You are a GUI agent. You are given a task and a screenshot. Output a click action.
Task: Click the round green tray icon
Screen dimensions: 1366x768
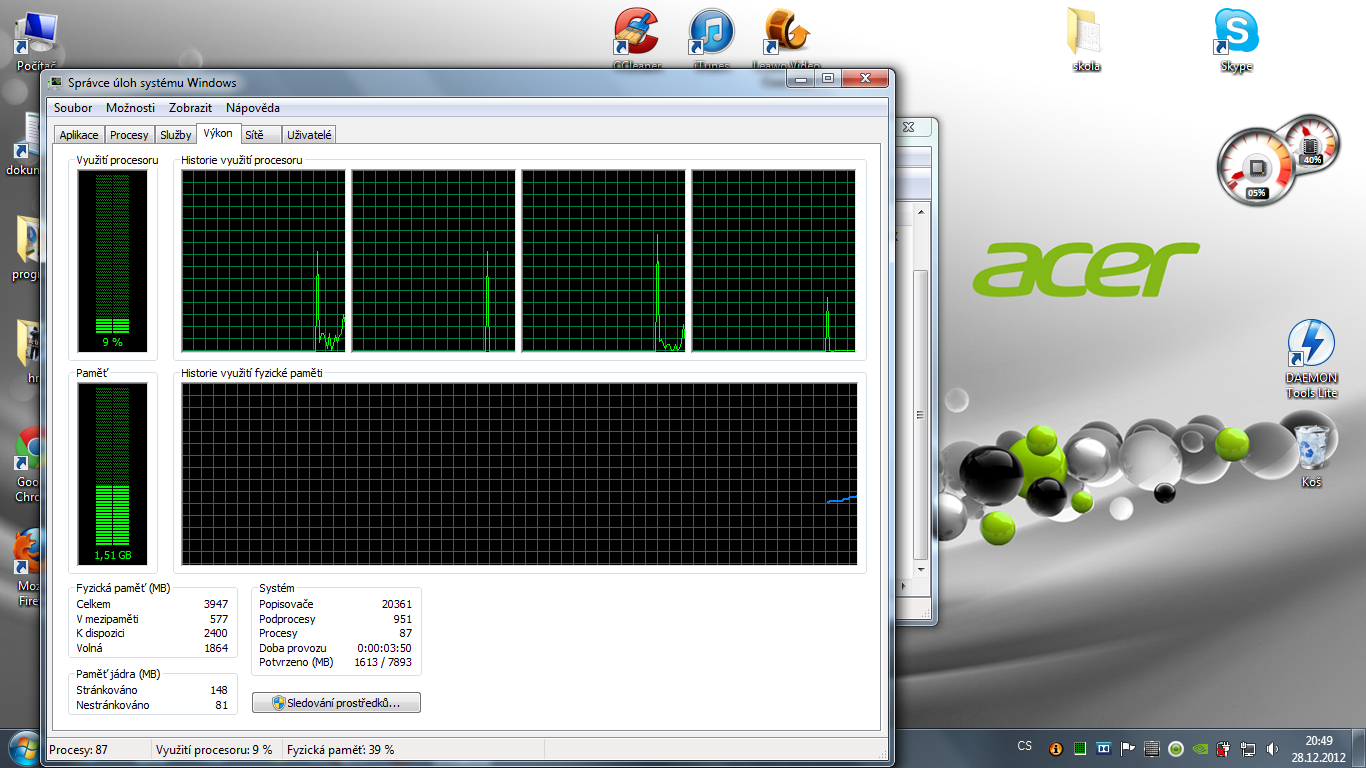[x=1176, y=748]
